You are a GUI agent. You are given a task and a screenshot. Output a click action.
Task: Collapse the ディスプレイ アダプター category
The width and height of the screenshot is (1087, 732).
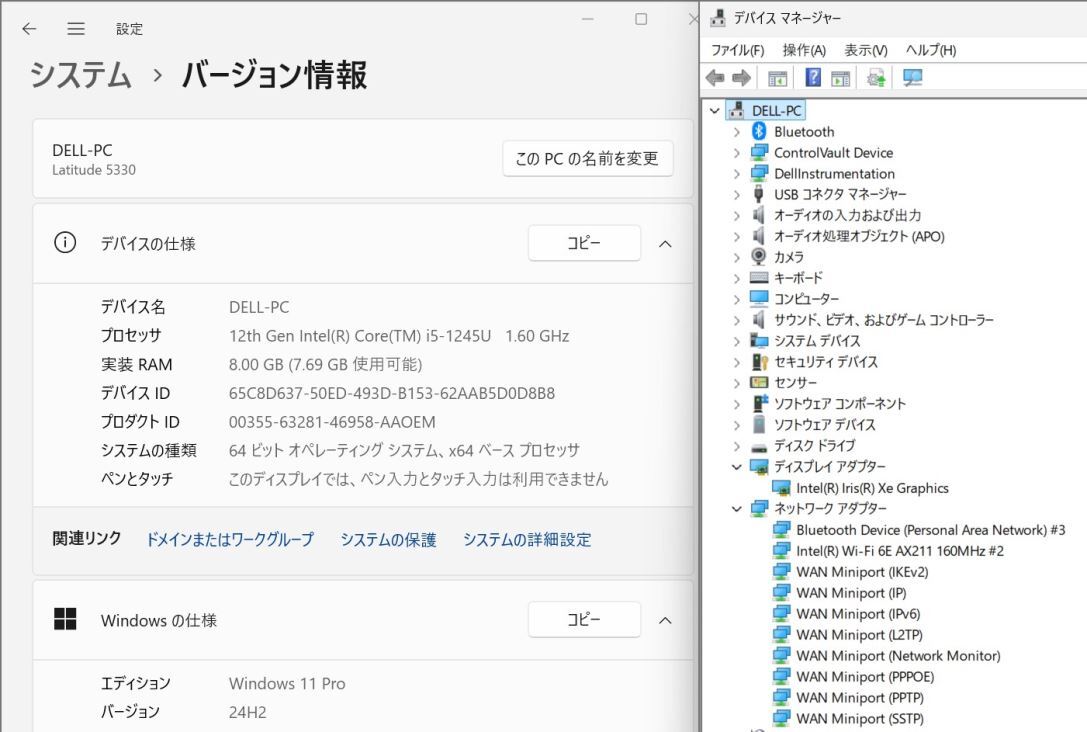(738, 466)
